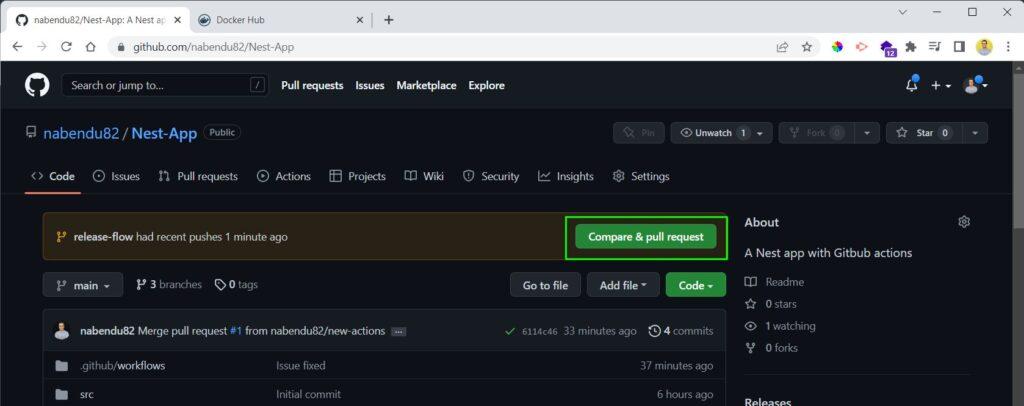
Task: Bookmark this page with the star icon
Action: 807,47
